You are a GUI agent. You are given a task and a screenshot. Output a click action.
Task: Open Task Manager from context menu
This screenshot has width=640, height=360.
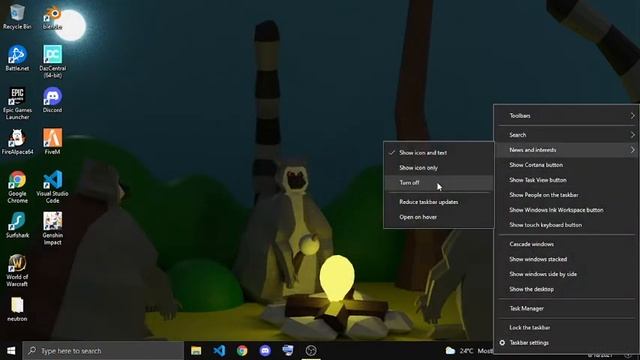tap(567, 309)
